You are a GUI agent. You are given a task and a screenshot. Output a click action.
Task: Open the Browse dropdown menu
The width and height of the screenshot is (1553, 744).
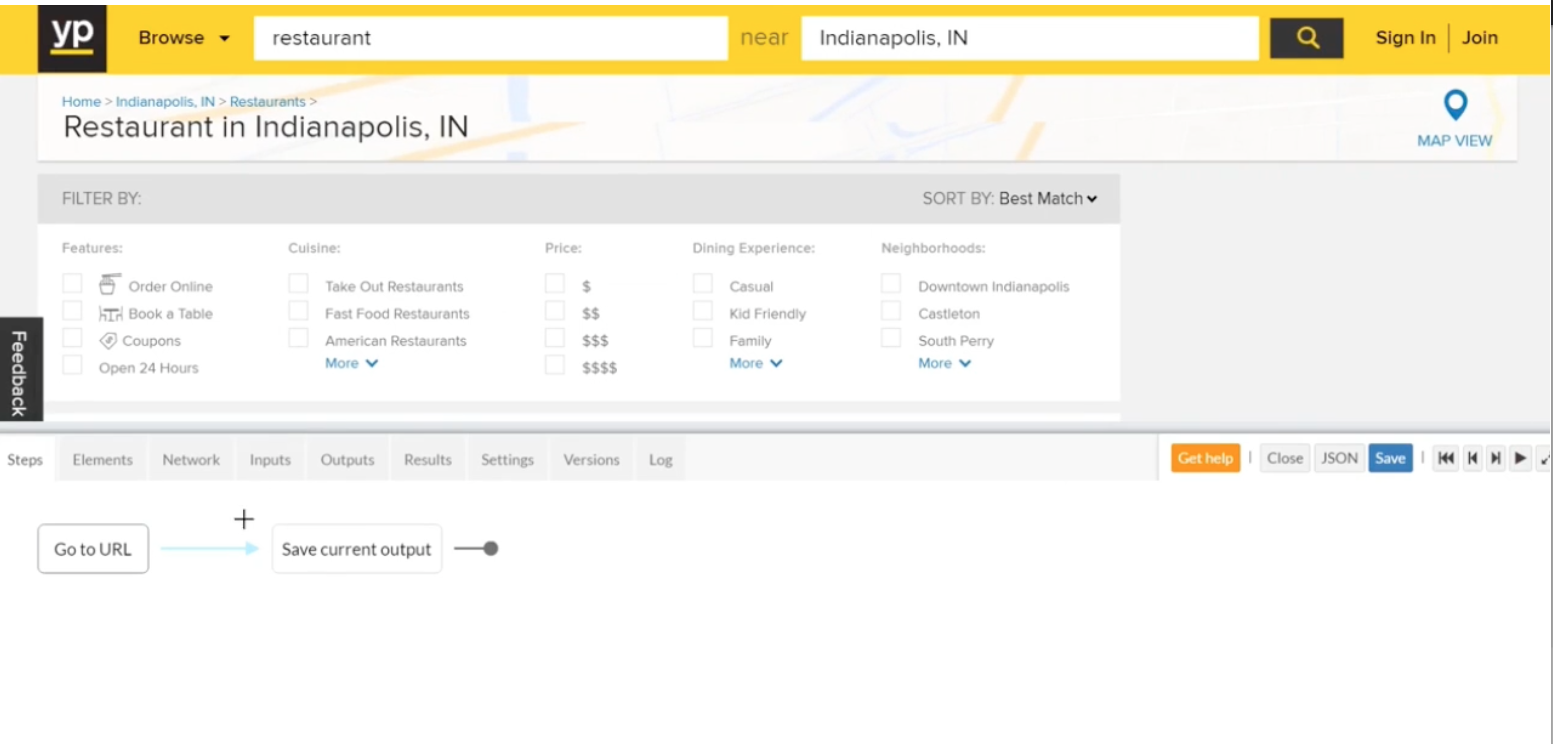(x=184, y=38)
